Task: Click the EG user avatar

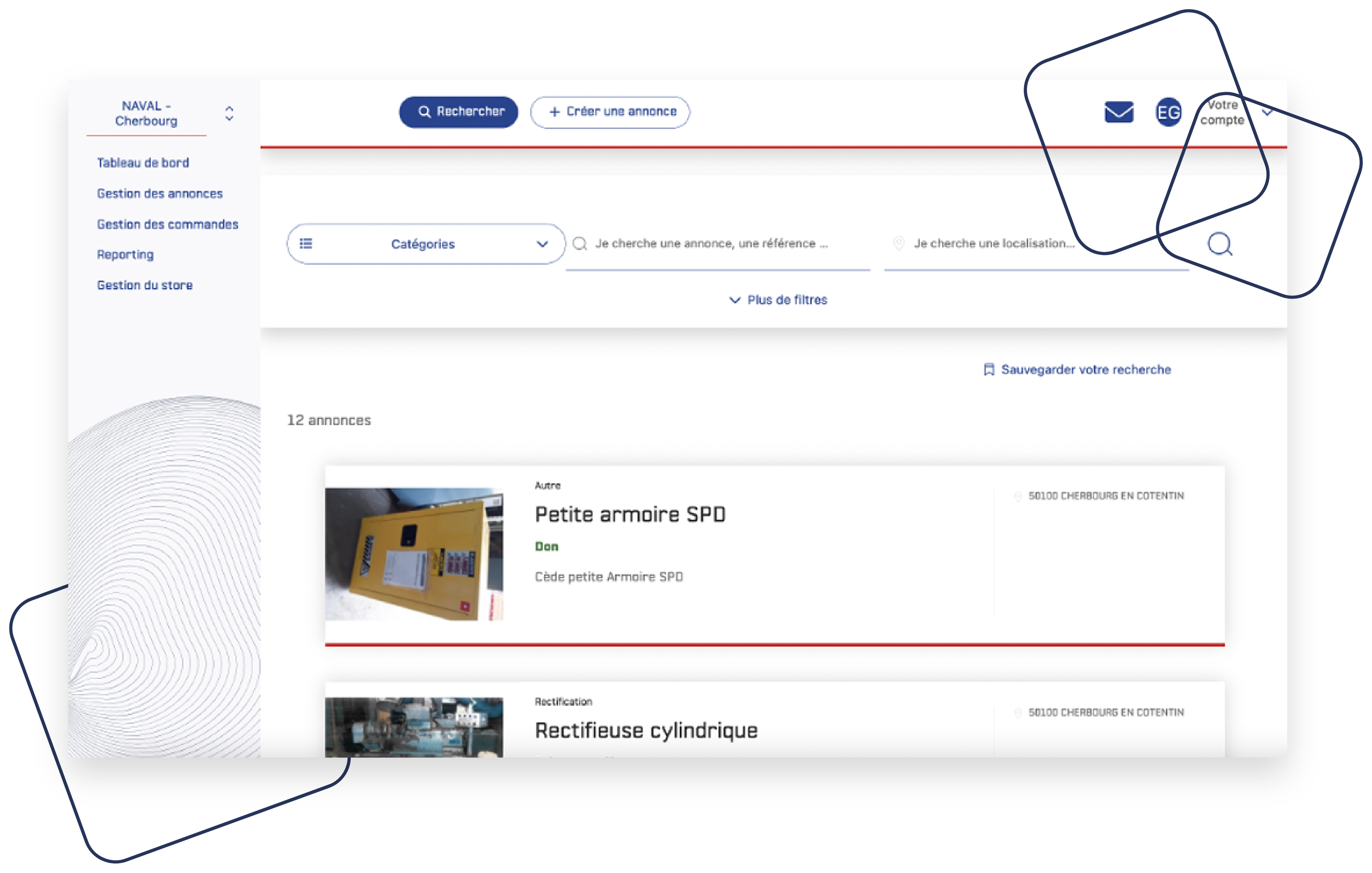Action: pyautogui.click(x=1168, y=112)
